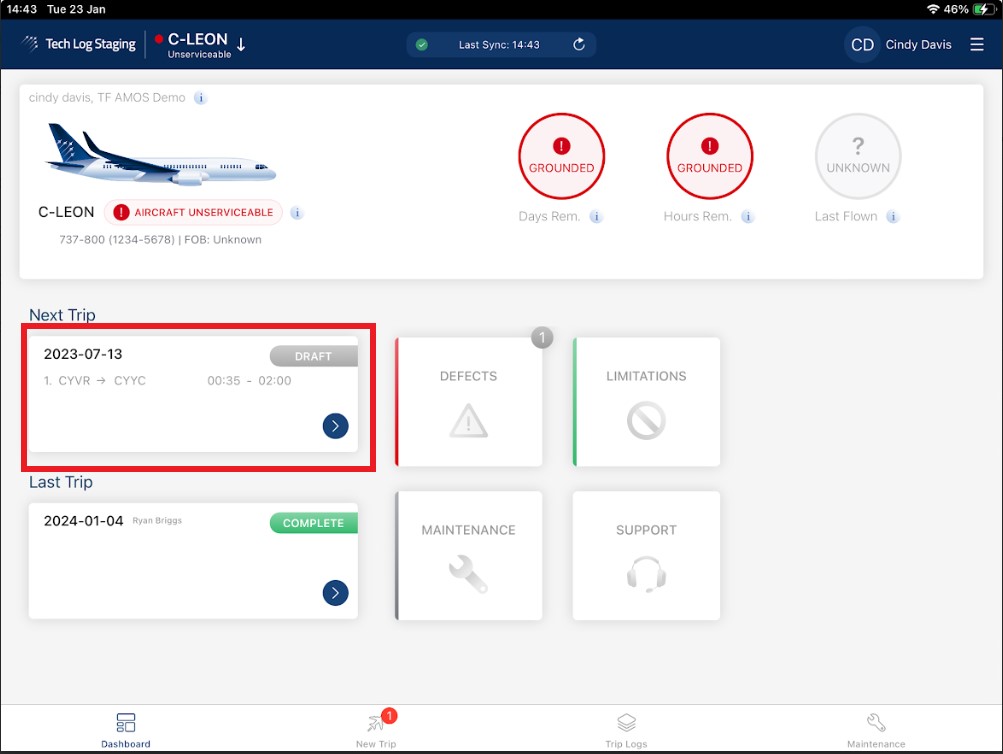Screen dimensions: 1003x754
Task: Open the Limitations tile
Action: point(646,402)
